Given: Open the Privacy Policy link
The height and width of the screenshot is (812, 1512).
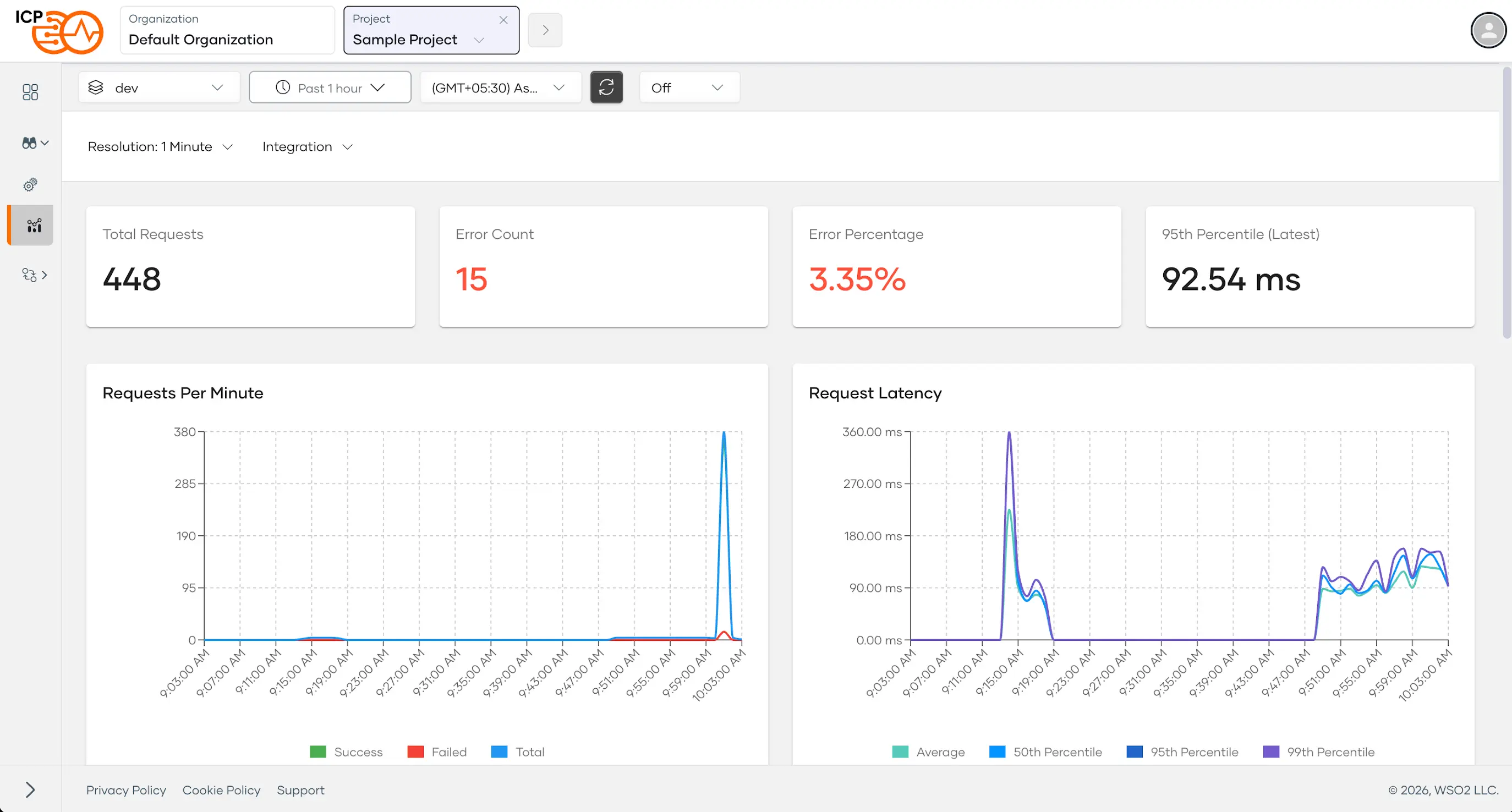Looking at the screenshot, I should 125,789.
